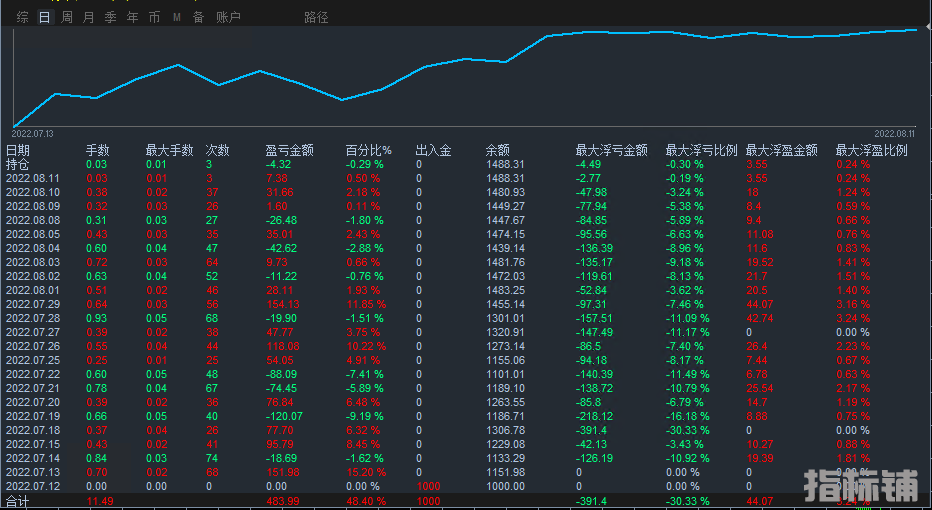The width and height of the screenshot is (932, 510).
Task: Open the 账户 account tab
Action: pos(228,17)
